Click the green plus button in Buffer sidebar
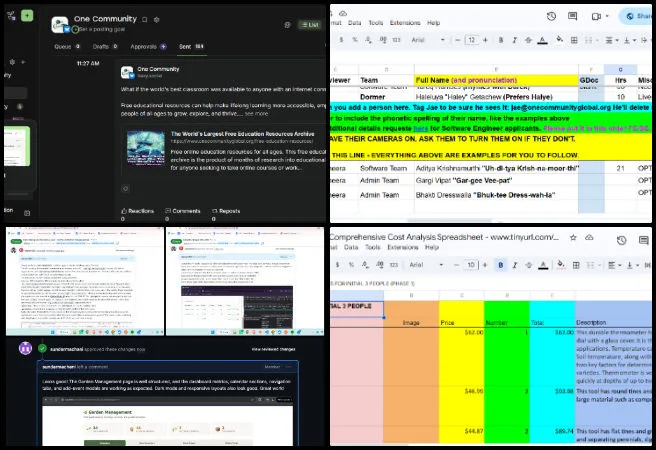Image resolution: width=656 pixels, height=450 pixels. click(x=27, y=15)
